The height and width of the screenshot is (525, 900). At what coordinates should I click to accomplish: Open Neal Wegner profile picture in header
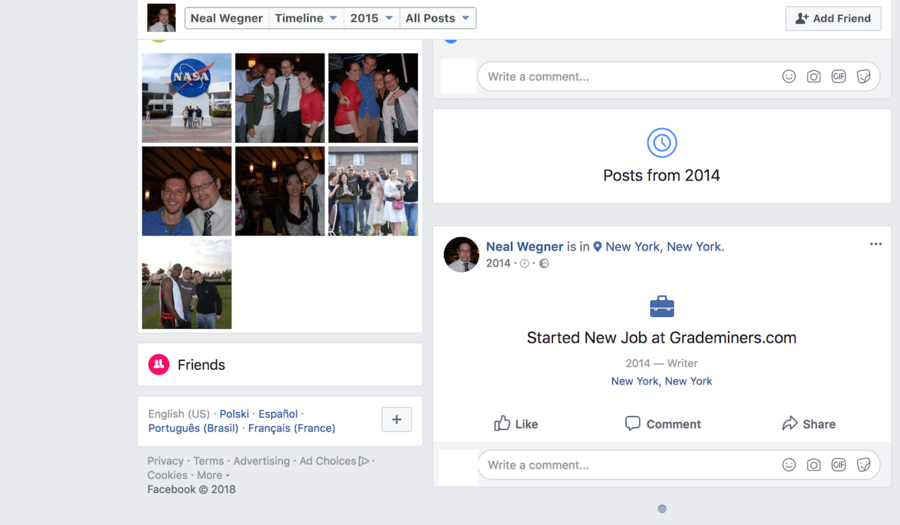tap(161, 18)
